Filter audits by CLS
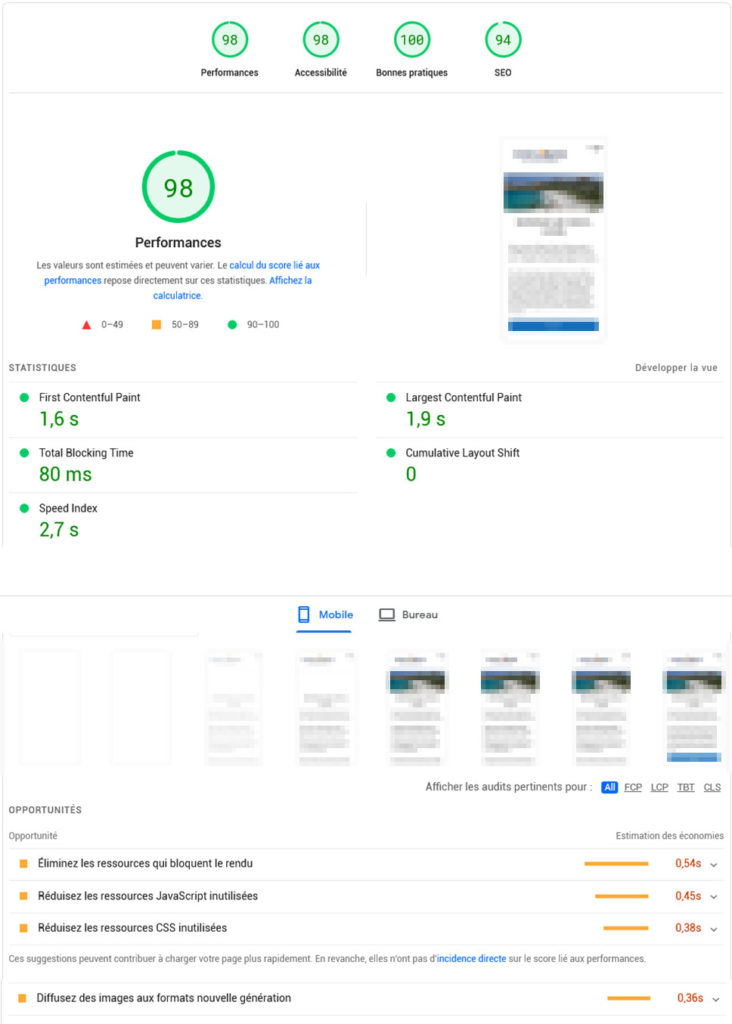732x1024 pixels. pyautogui.click(x=712, y=788)
